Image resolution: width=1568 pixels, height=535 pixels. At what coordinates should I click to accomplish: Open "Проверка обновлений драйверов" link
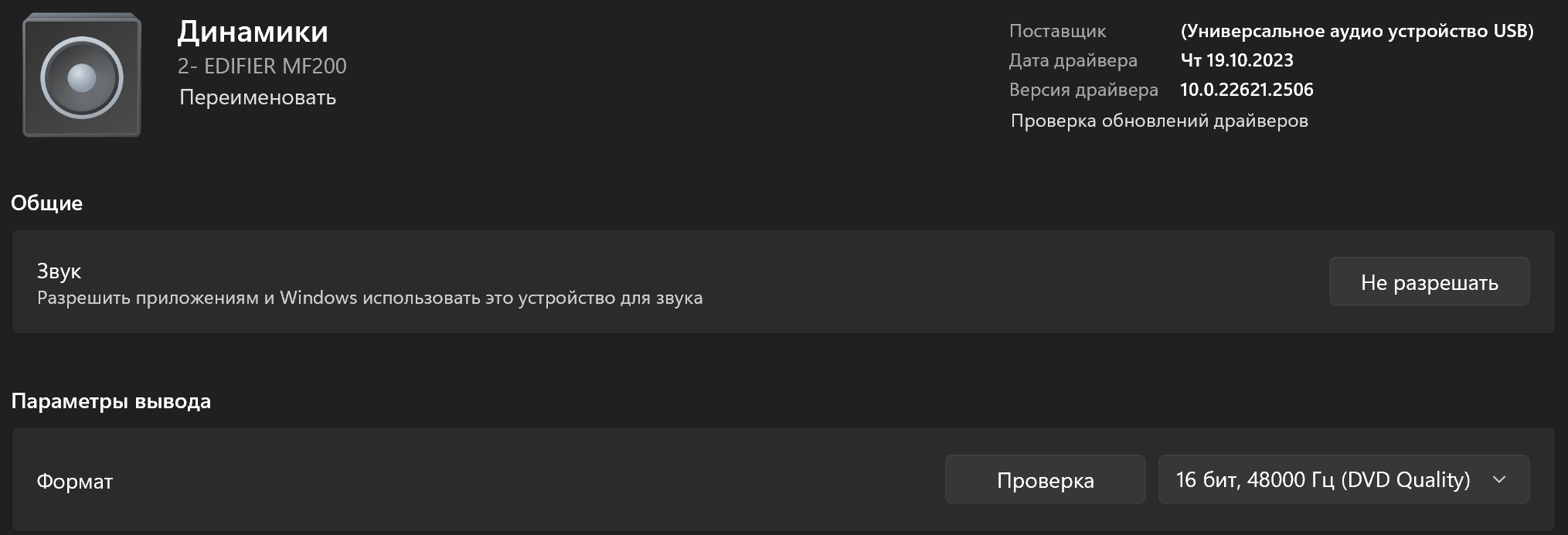[1159, 121]
